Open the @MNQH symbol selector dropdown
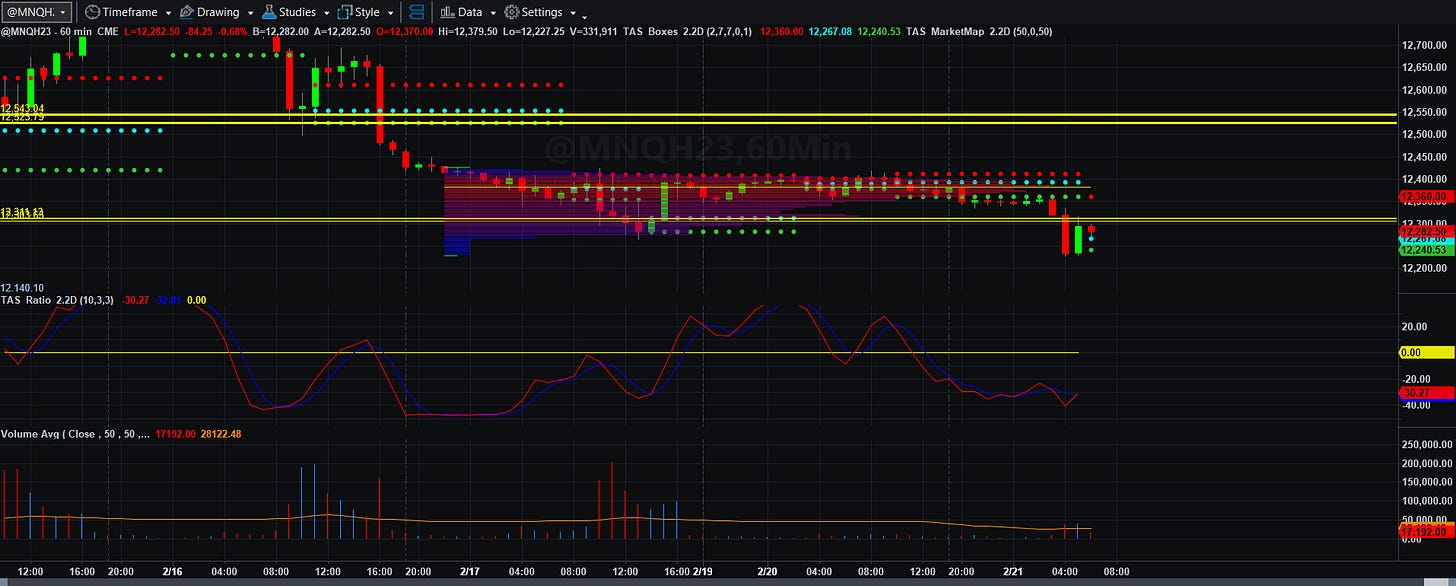Viewport: 1456px width, 586px height. [x=37, y=12]
